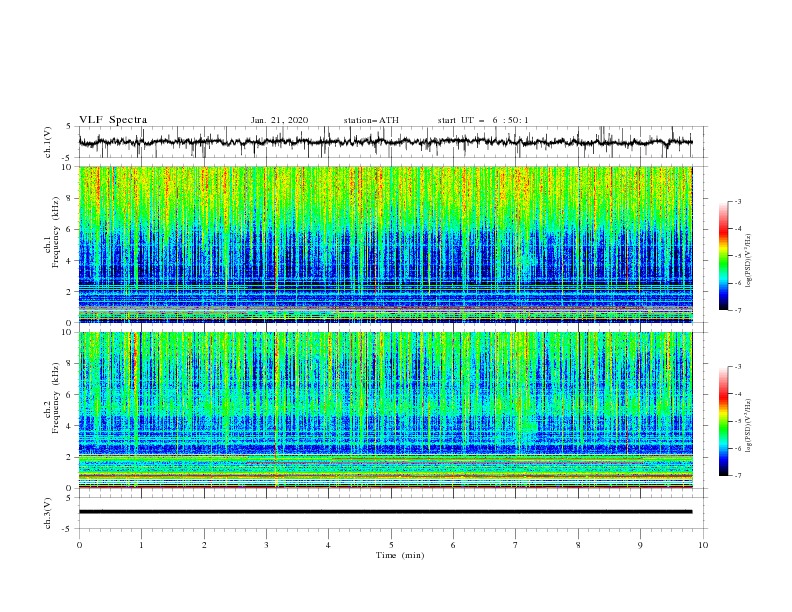The width and height of the screenshot is (792, 612).
Task: Click the time axis tick label "9"
Action: click(640, 545)
